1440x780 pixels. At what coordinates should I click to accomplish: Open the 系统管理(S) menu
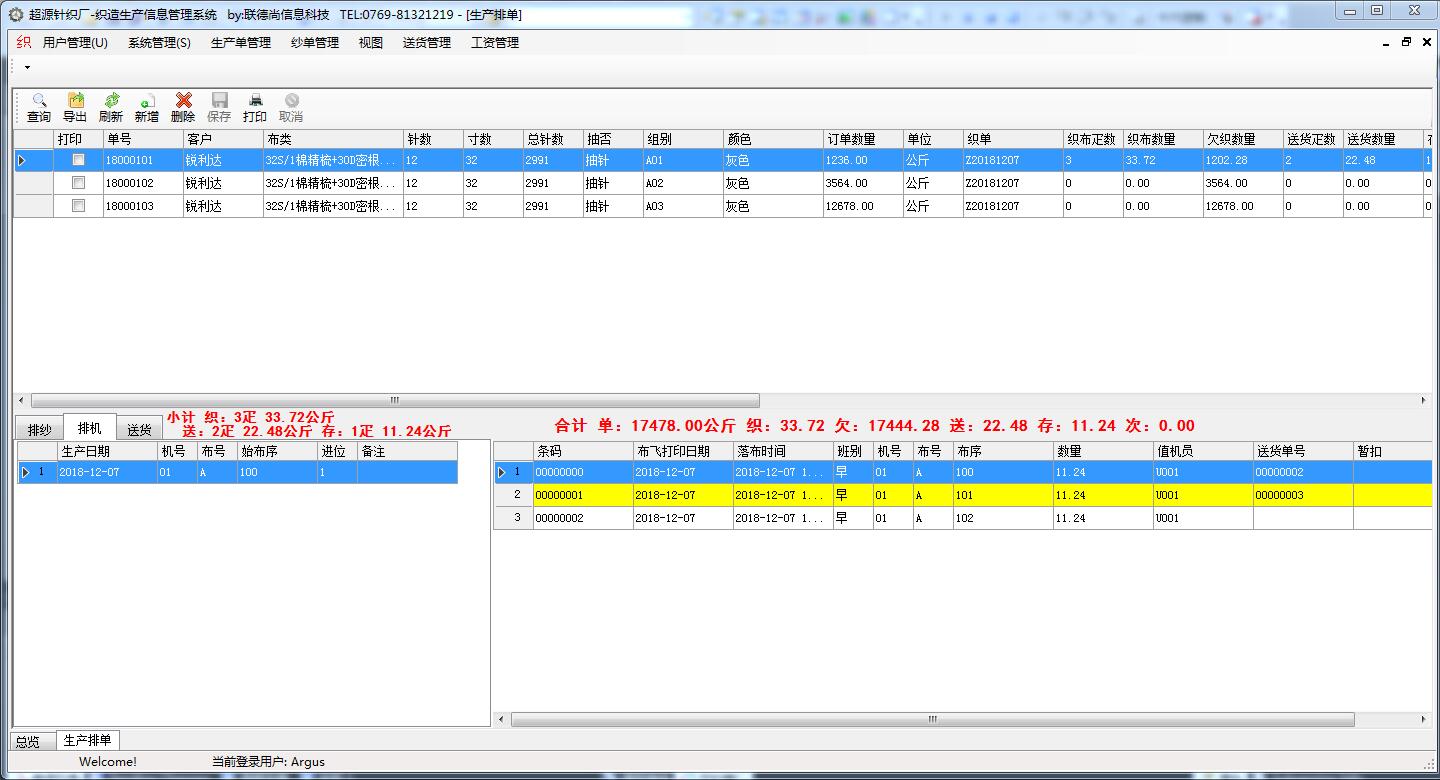click(159, 42)
